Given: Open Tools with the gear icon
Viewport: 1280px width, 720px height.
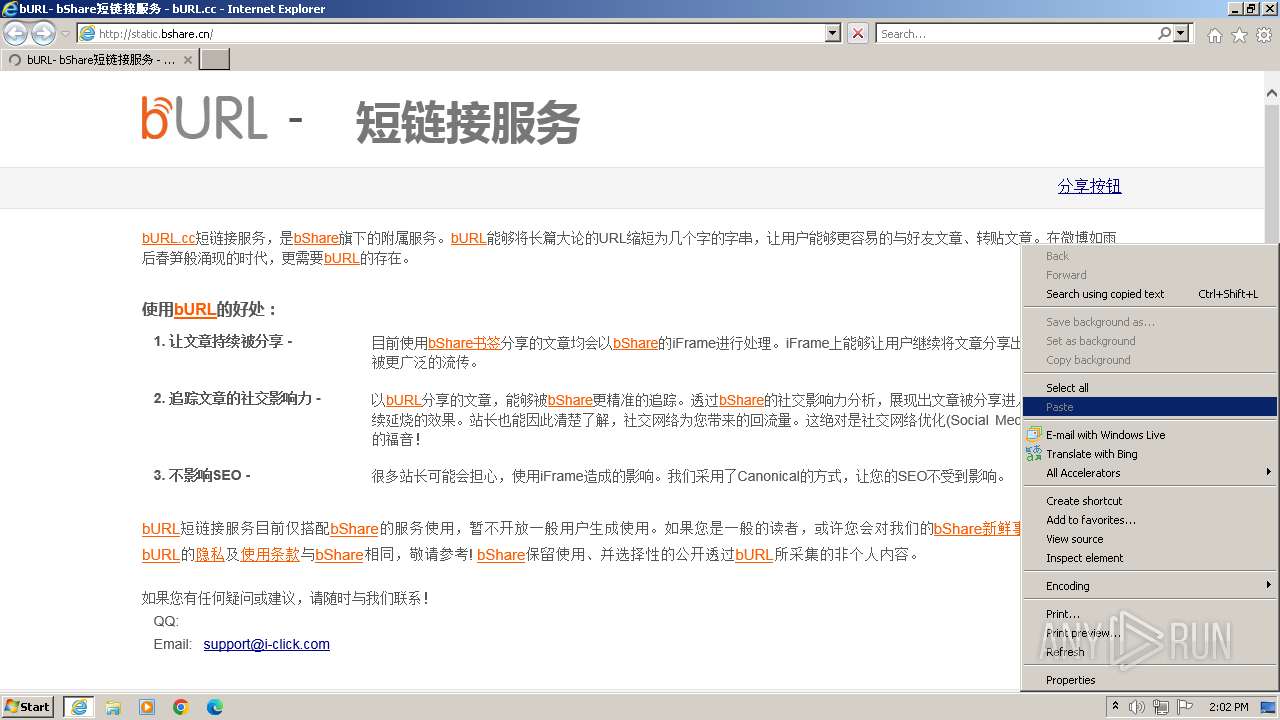Looking at the screenshot, I should pyautogui.click(x=1264, y=35).
